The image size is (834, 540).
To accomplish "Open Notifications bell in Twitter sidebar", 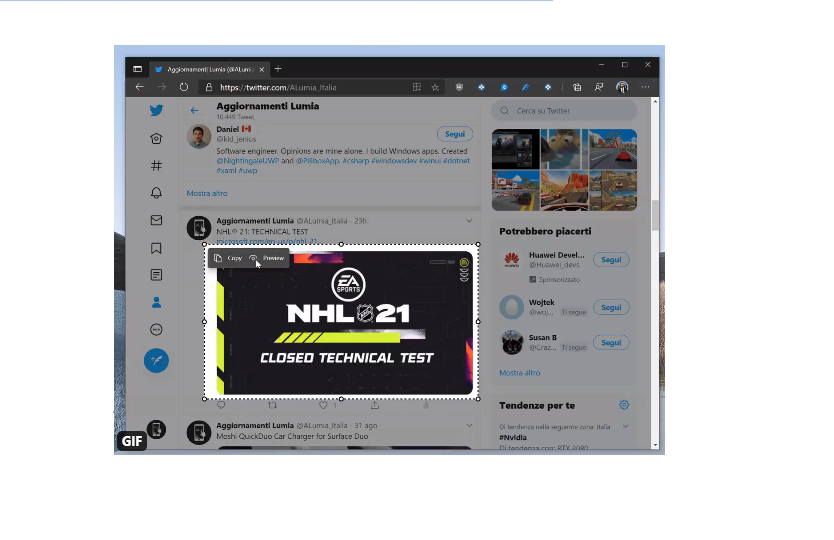I will [x=156, y=193].
